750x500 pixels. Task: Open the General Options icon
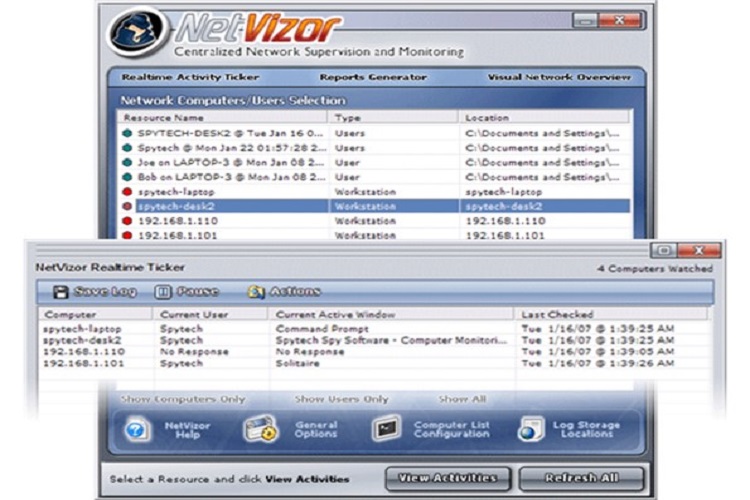[x=261, y=429]
